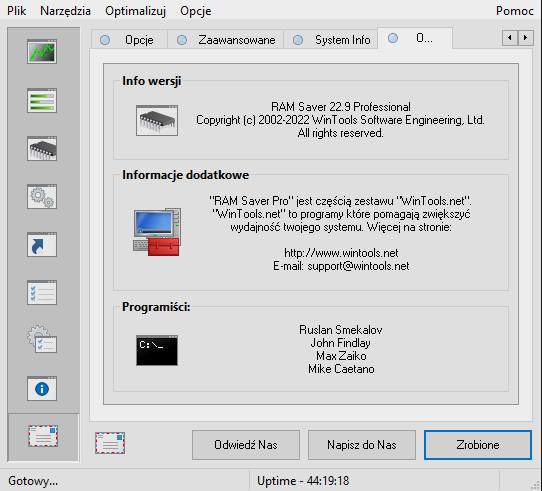Open the checklist sidebar icon

click(x=42, y=293)
